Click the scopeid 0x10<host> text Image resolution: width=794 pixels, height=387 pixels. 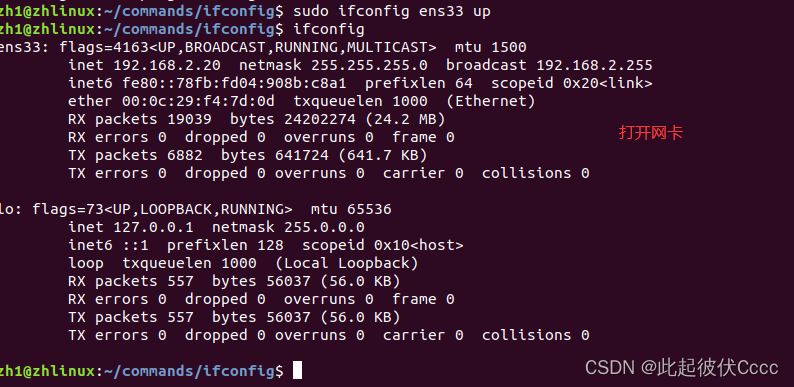(x=382, y=246)
